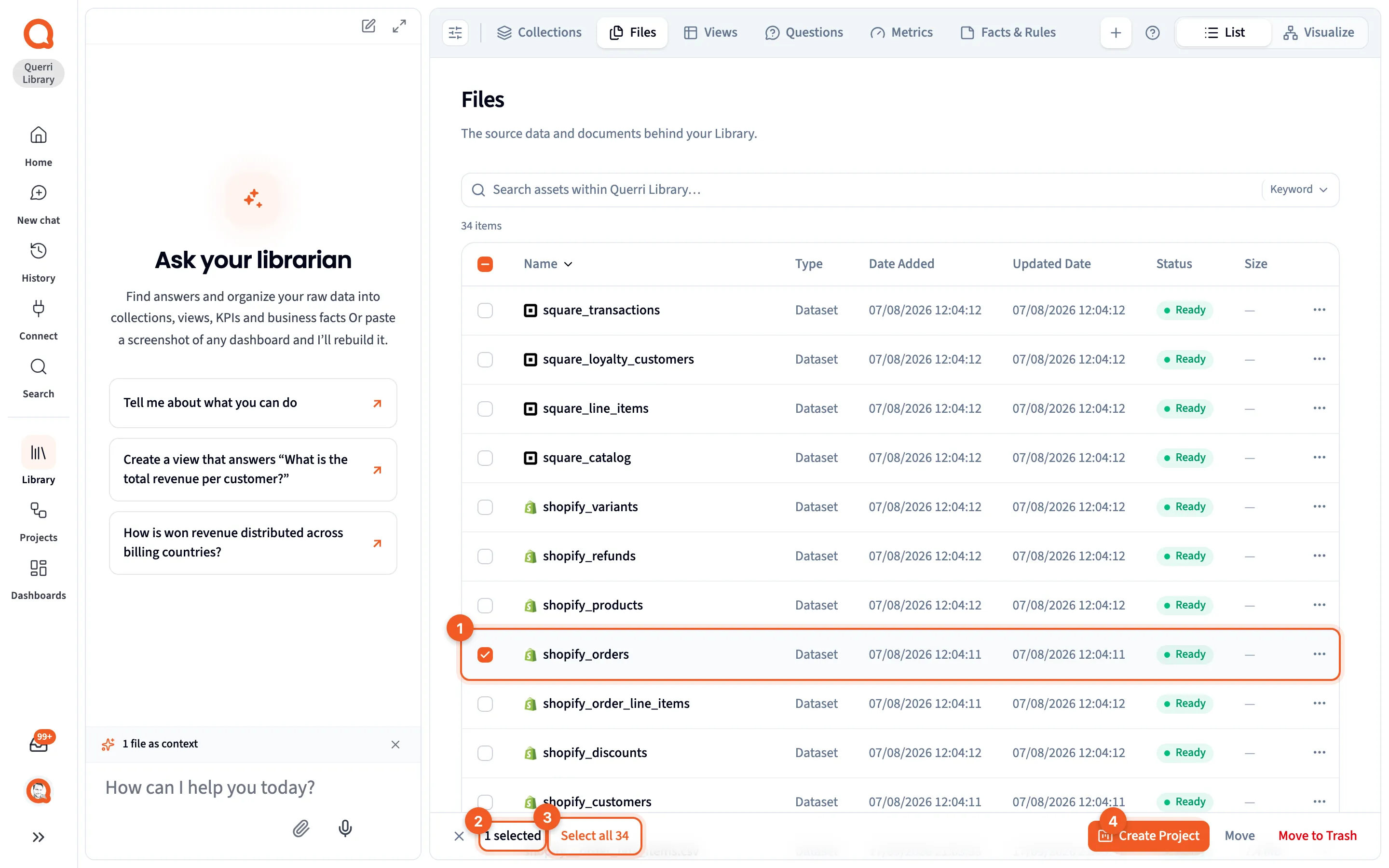Viewport: 1389px width, 868px height.
Task: Check the shopify_order_line_items checkbox
Action: (x=485, y=704)
